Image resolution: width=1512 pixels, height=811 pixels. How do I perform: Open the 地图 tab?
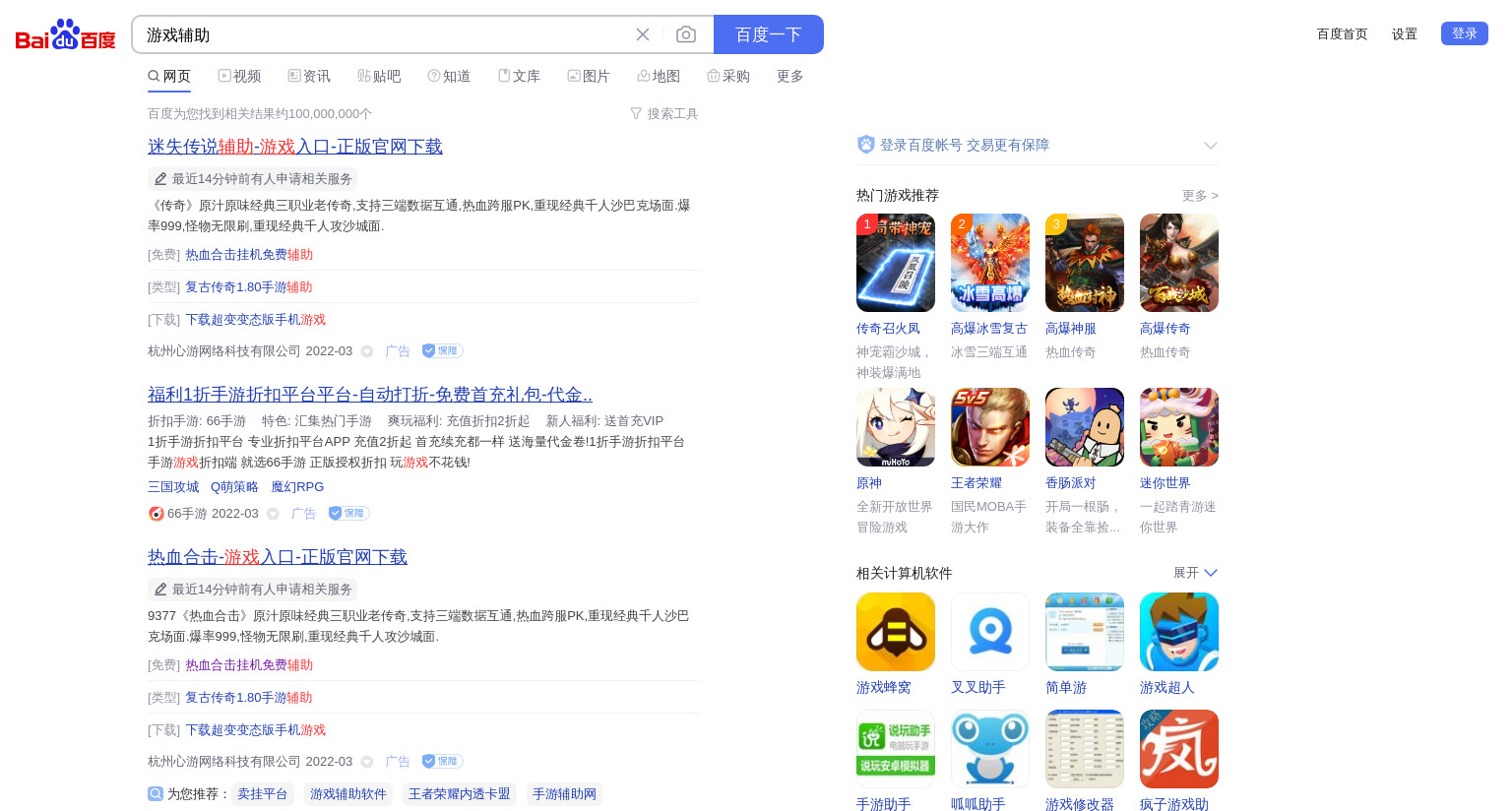[x=659, y=76]
